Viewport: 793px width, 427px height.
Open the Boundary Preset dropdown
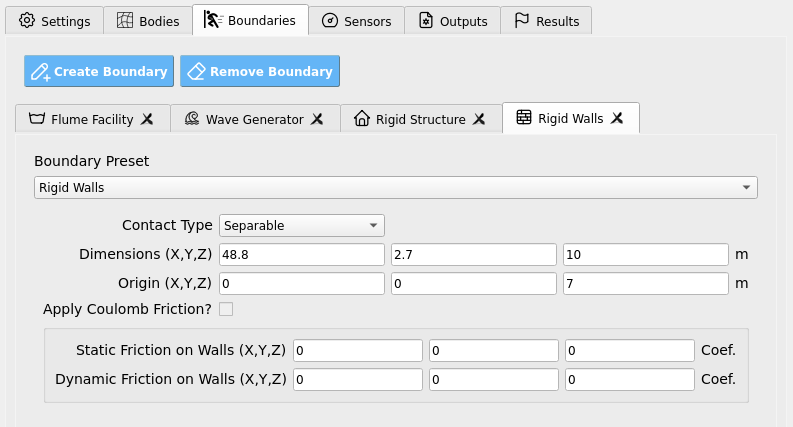[x=395, y=188]
